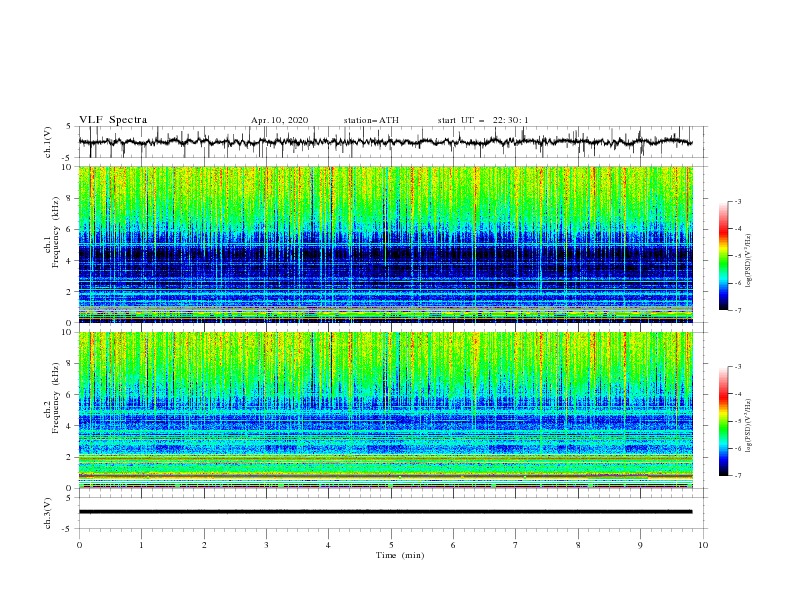This screenshot has width=792, height=612.
Task: Click the time axis tick label "5"
Action: click(391, 545)
